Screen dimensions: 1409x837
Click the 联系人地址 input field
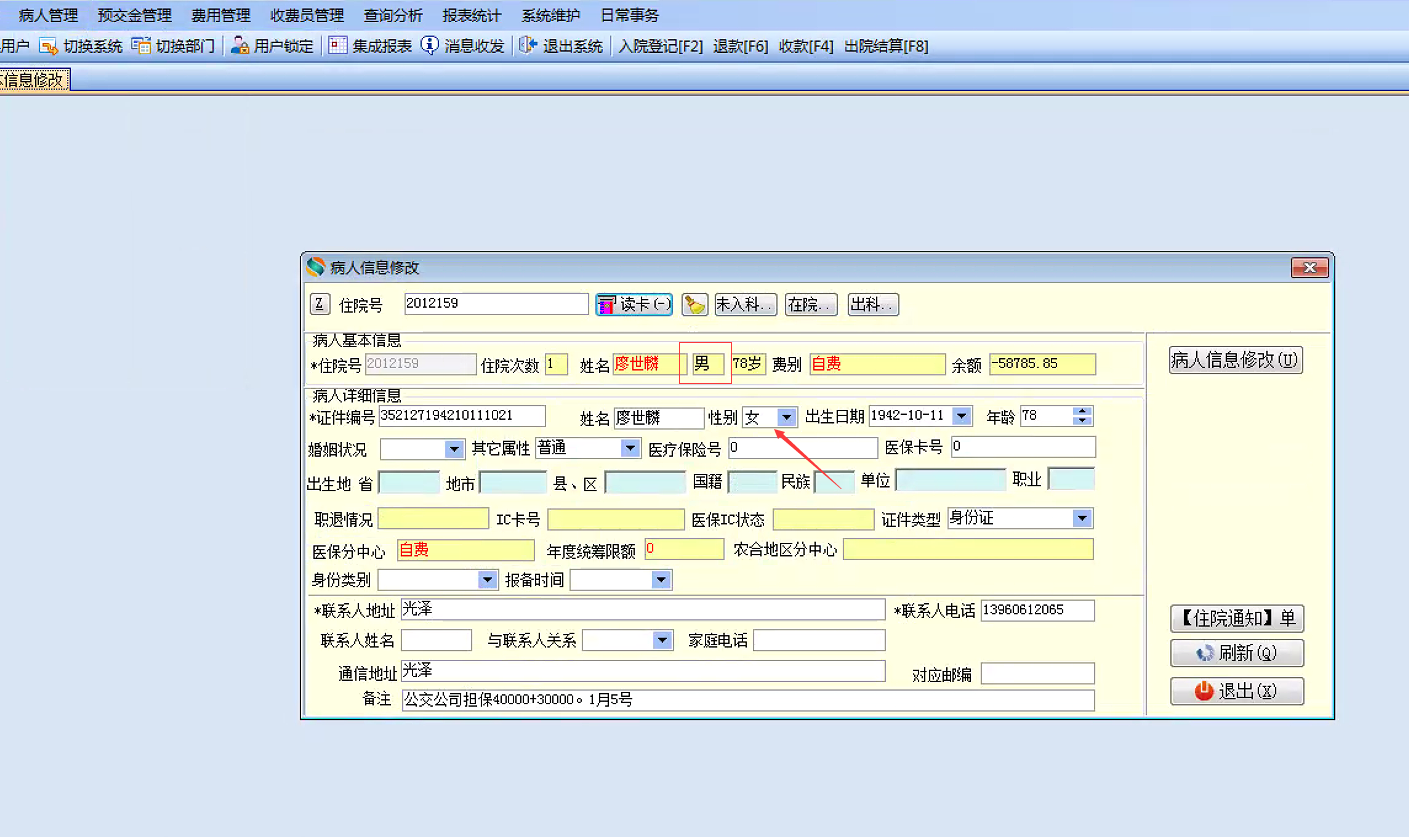tap(643, 610)
